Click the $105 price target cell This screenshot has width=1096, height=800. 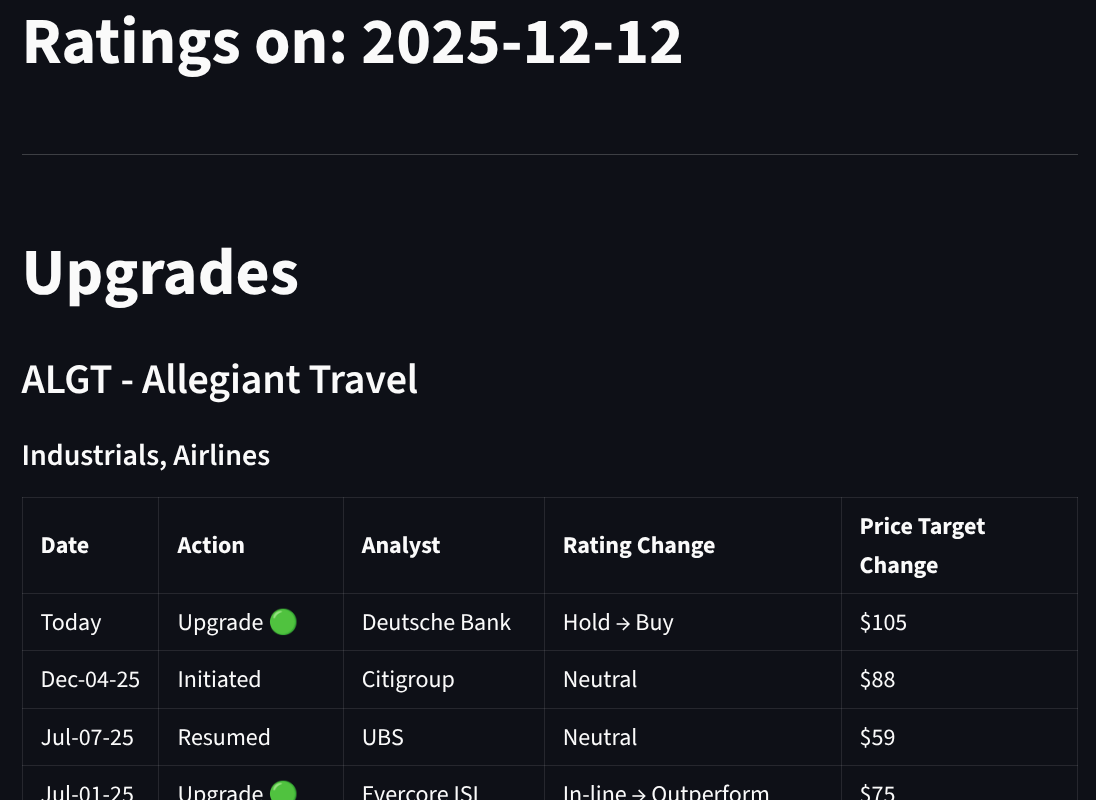(883, 622)
